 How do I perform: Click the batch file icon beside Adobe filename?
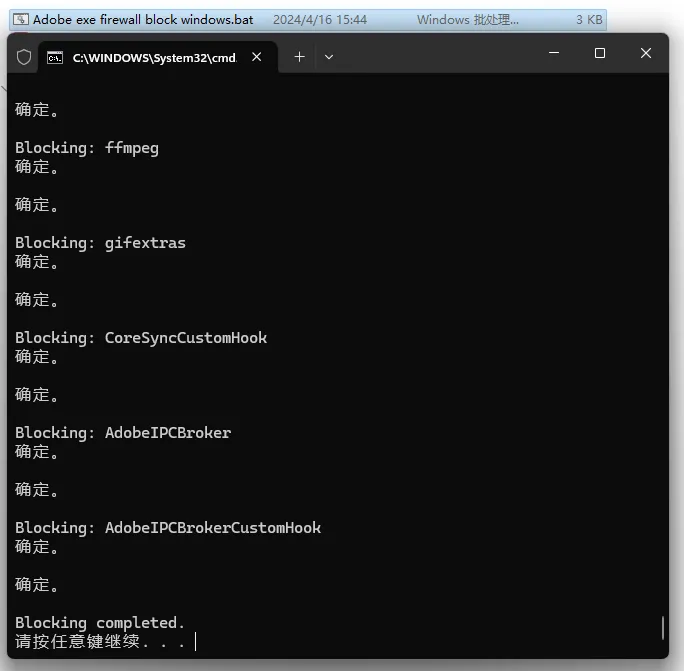[x=20, y=19]
